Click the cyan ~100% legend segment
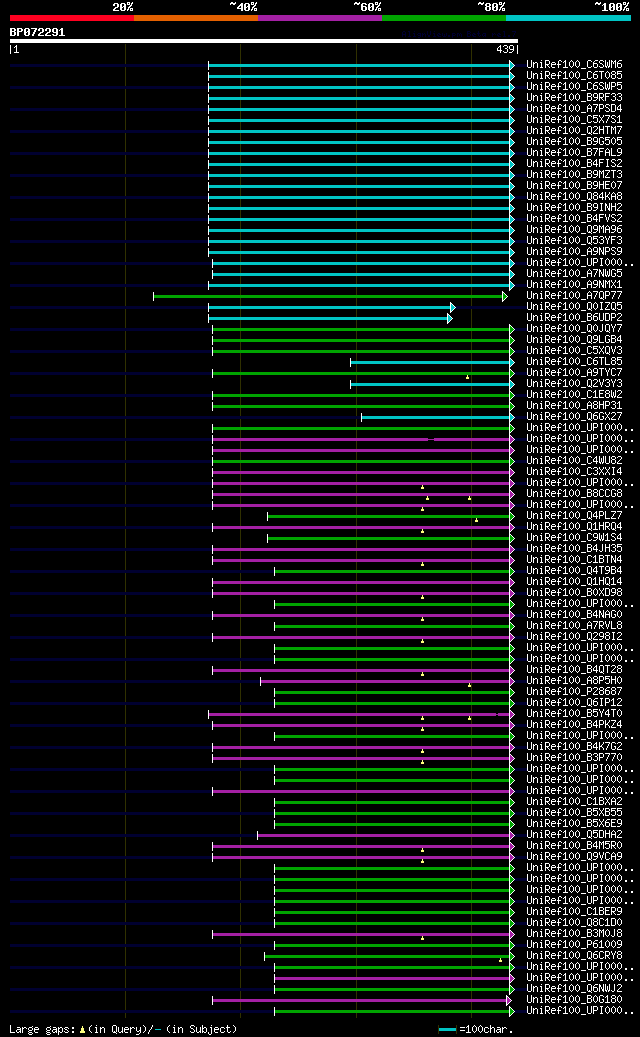640x1037 pixels. (x=569, y=18)
